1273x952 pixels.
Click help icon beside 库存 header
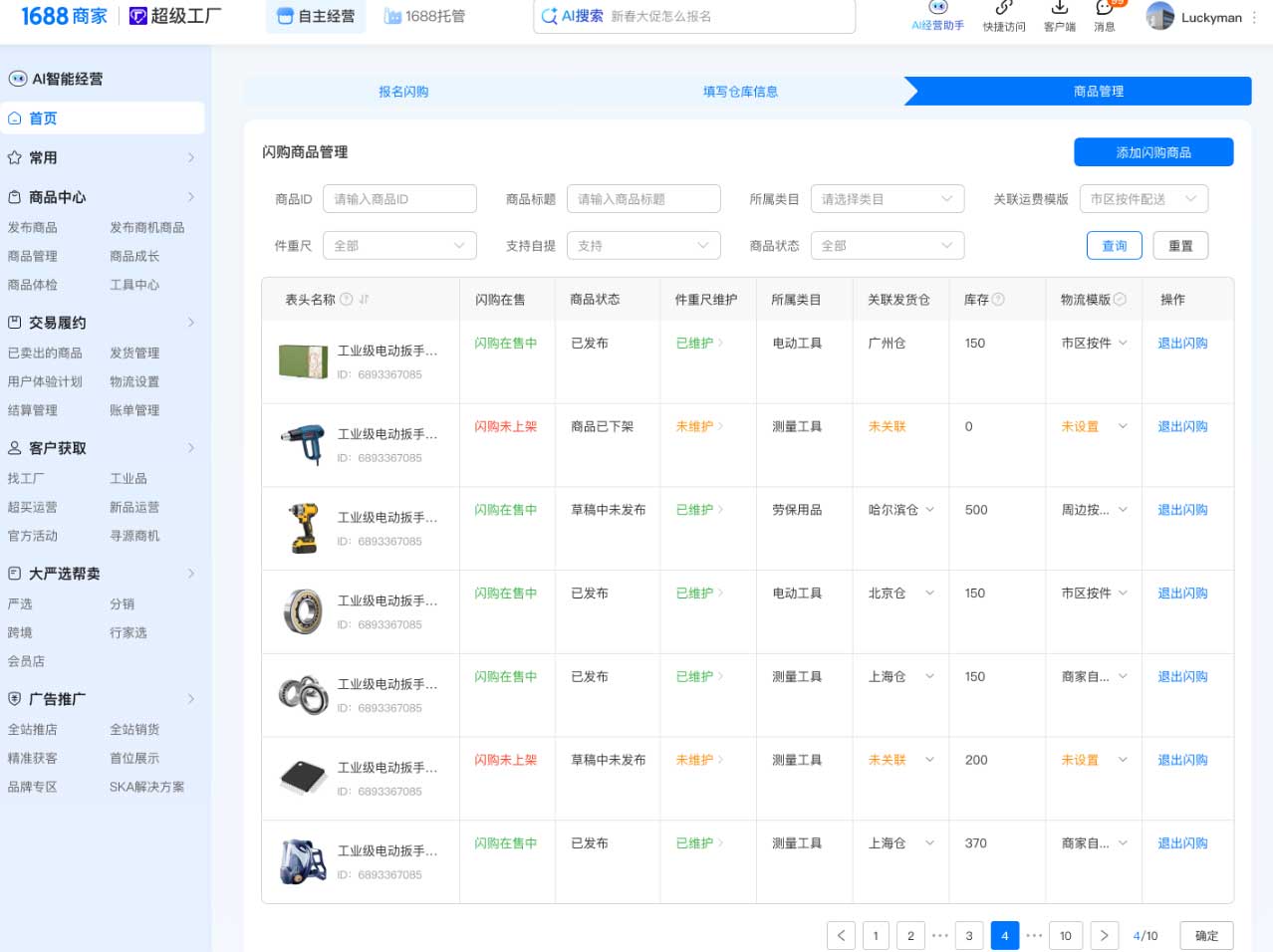pyautogui.click(x=998, y=299)
